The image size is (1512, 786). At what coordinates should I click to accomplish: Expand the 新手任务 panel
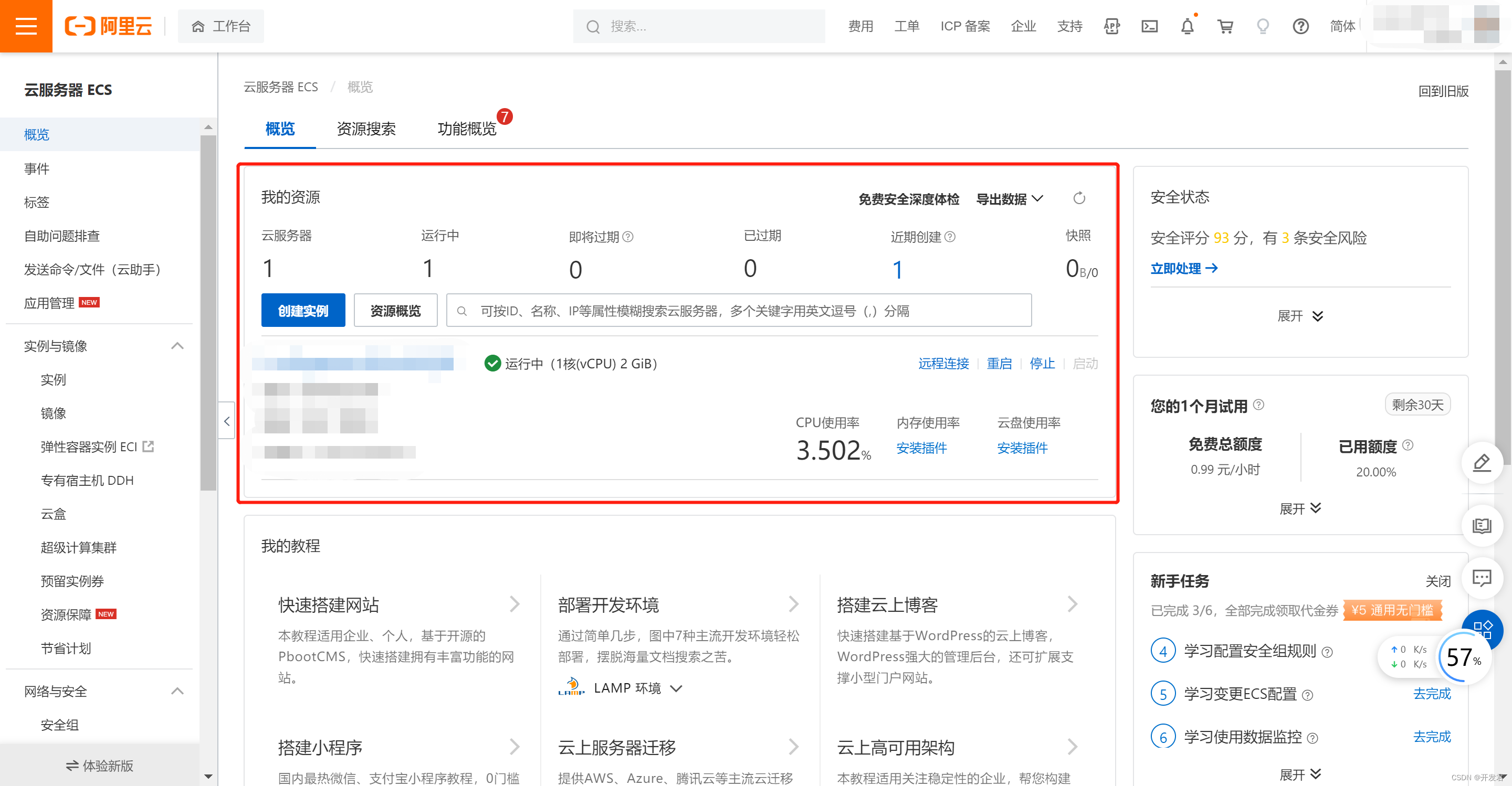pos(1300,774)
